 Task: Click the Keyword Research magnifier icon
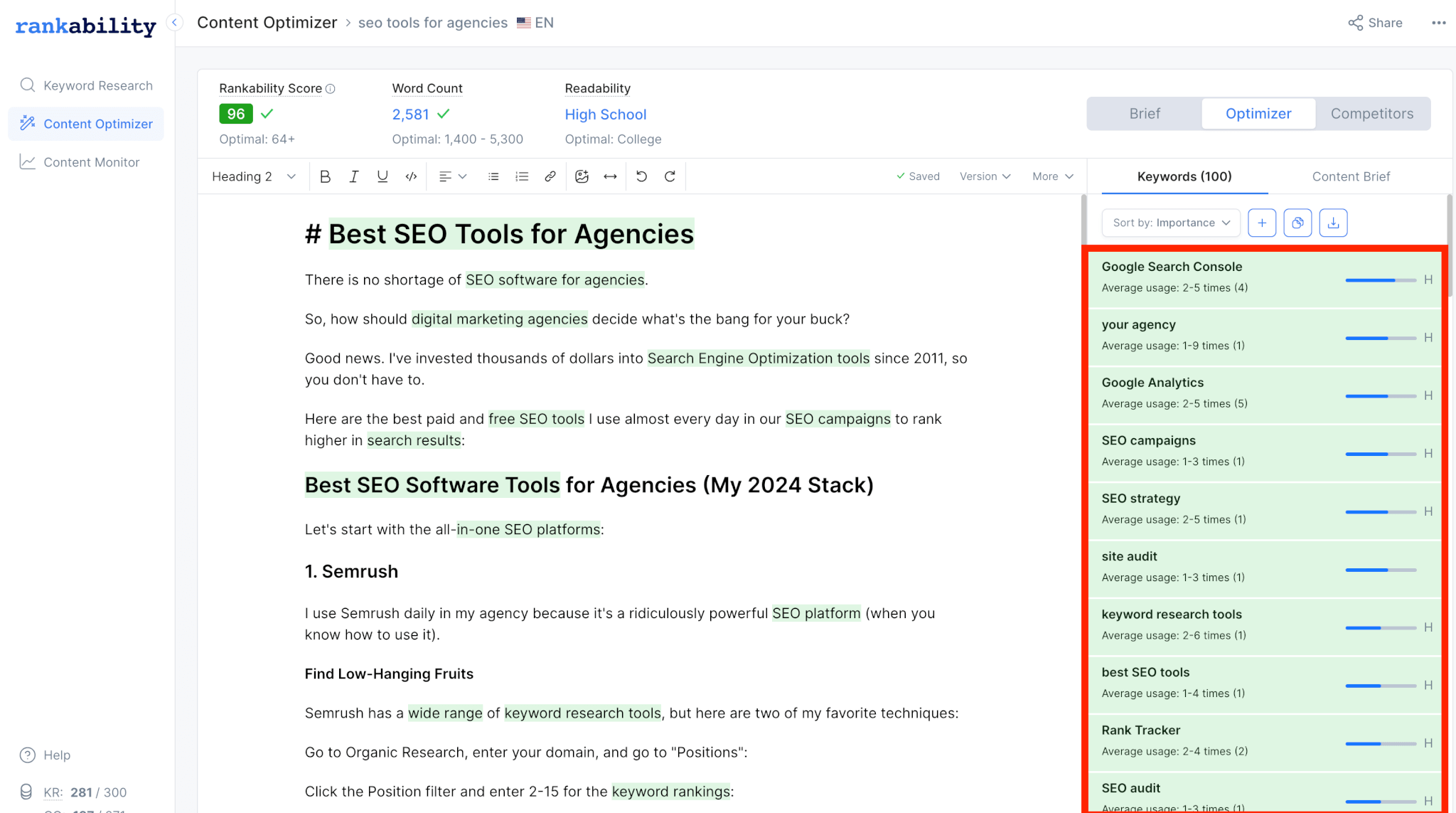(28, 85)
